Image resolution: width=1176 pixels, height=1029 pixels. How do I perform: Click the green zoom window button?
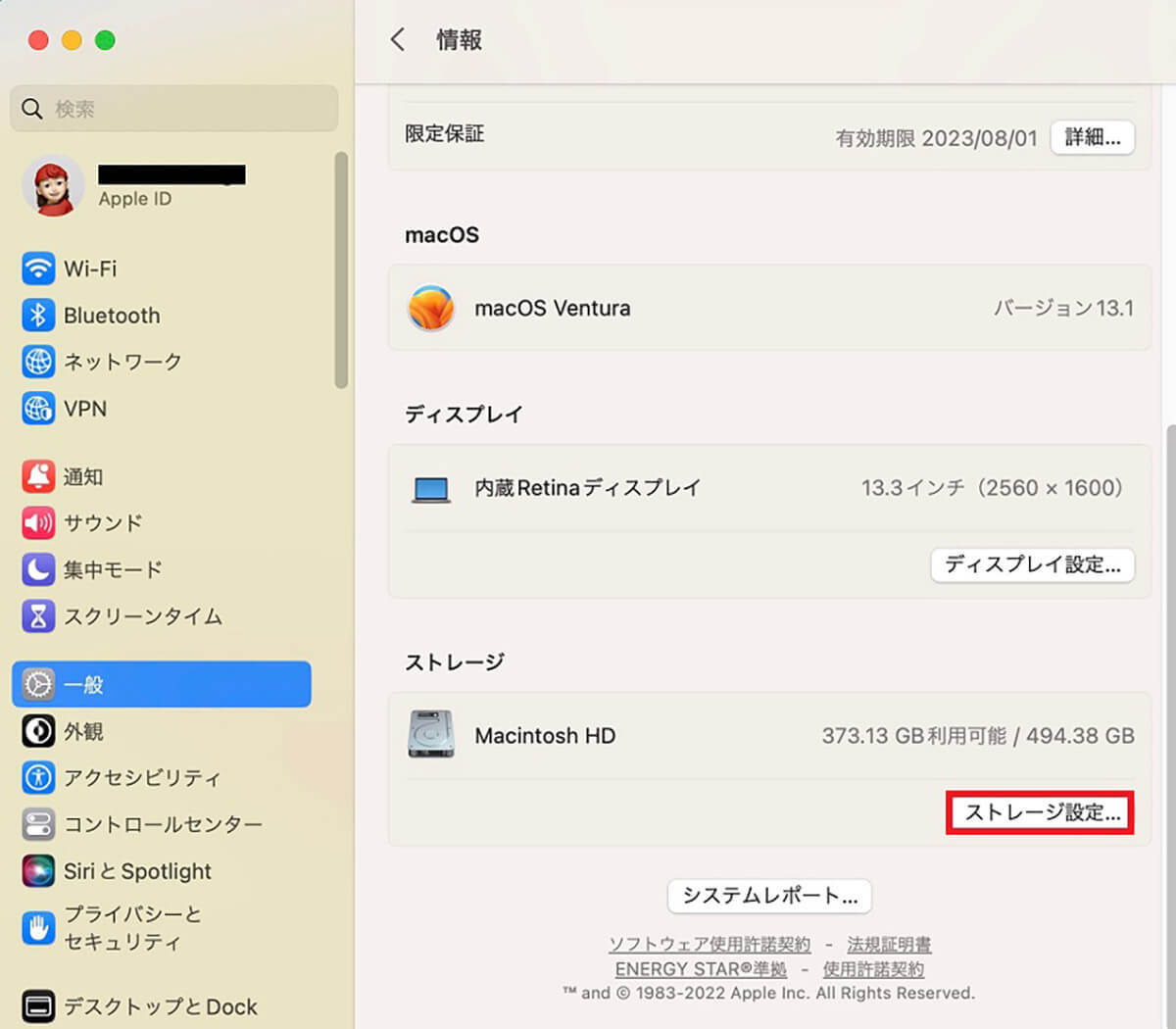(105, 40)
